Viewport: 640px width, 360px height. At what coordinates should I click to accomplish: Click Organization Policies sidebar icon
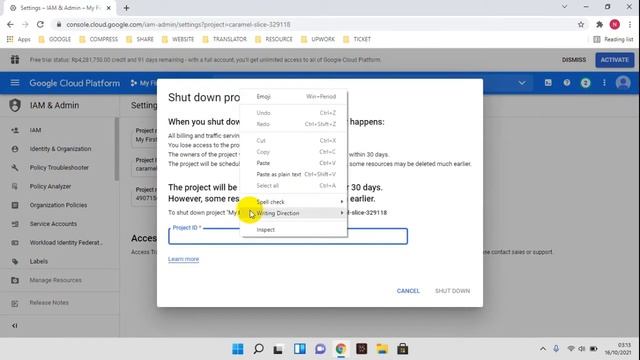[15, 205]
